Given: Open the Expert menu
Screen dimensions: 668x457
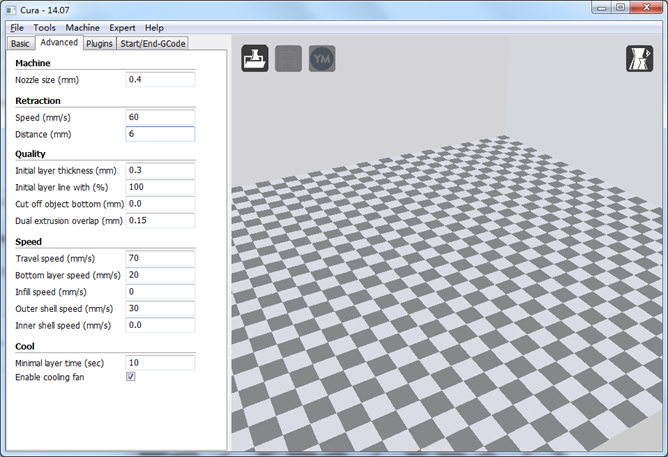Looking at the screenshot, I should pyautogui.click(x=122, y=28).
